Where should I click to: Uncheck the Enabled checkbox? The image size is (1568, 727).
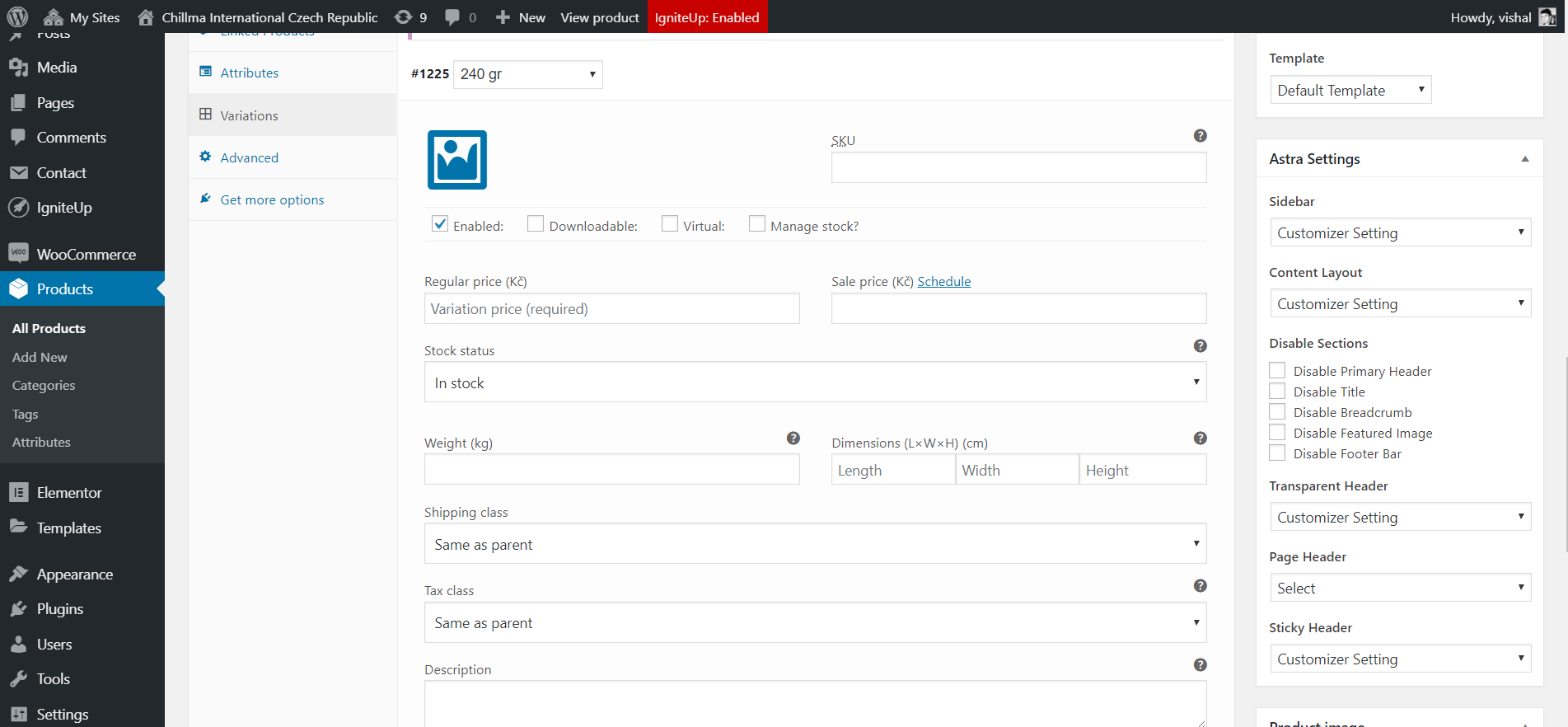pos(440,224)
